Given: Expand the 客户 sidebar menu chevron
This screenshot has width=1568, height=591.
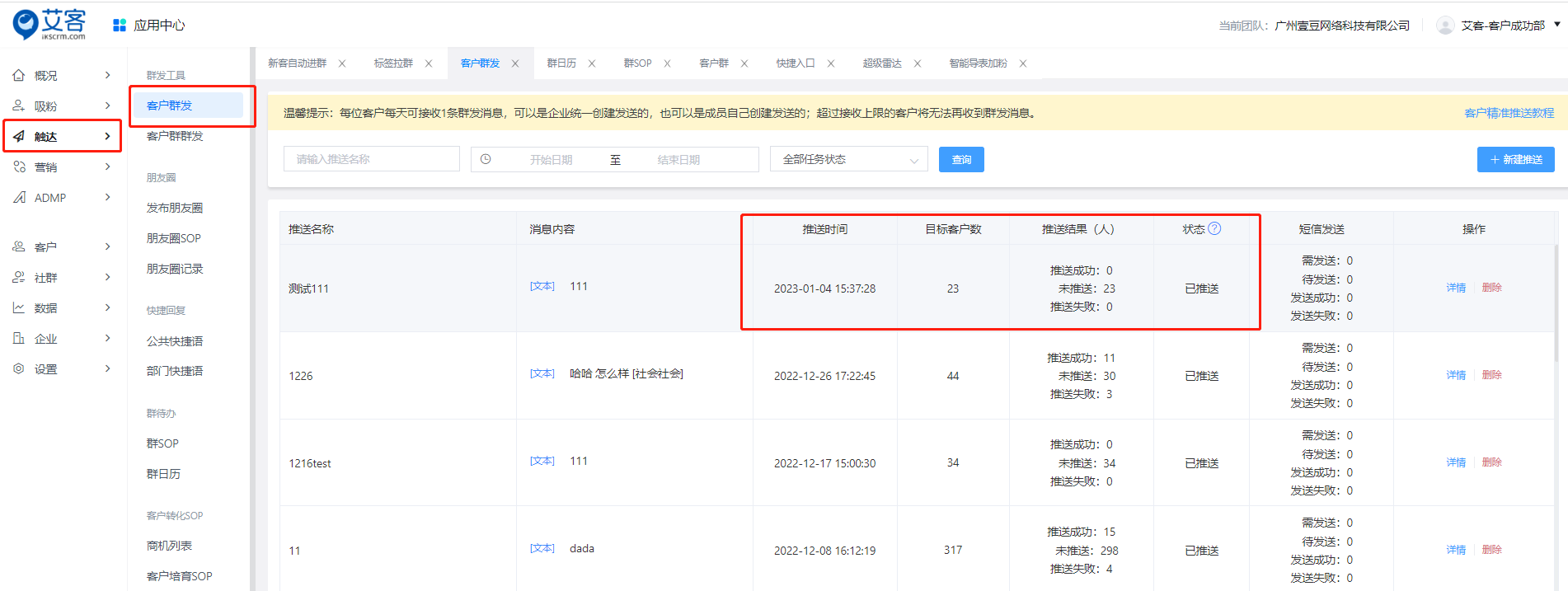Looking at the screenshot, I should (x=107, y=246).
